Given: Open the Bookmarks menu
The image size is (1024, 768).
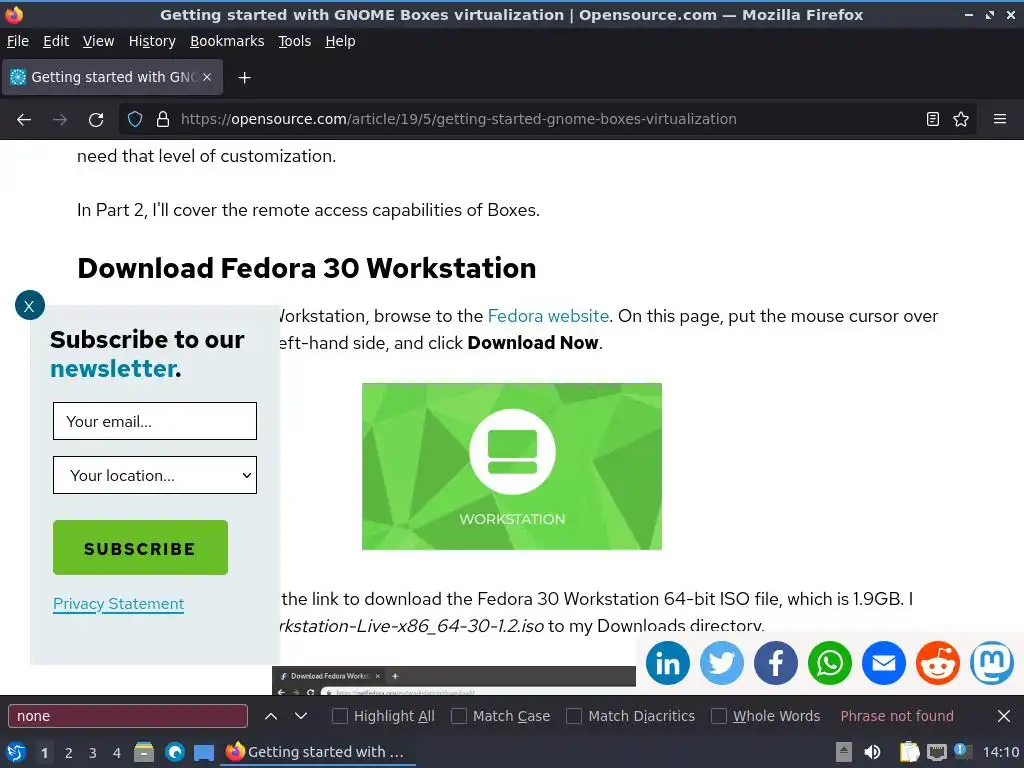Looking at the screenshot, I should (227, 41).
